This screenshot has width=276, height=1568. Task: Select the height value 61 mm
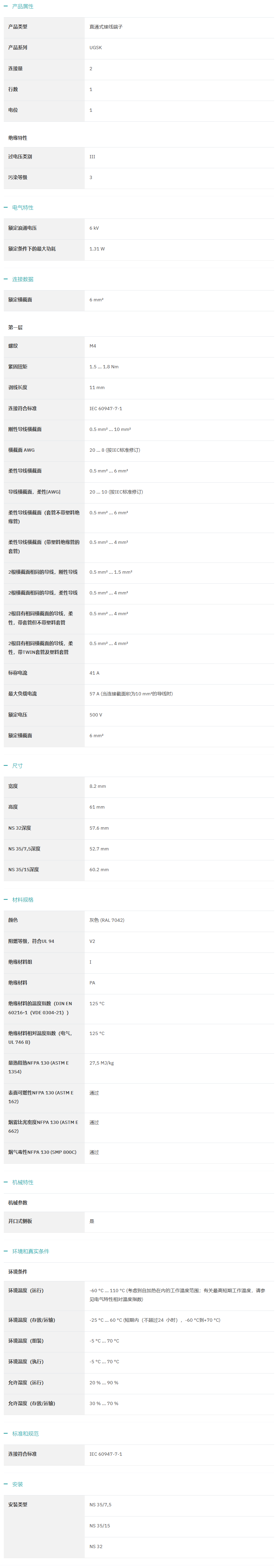pyautogui.click(x=97, y=807)
